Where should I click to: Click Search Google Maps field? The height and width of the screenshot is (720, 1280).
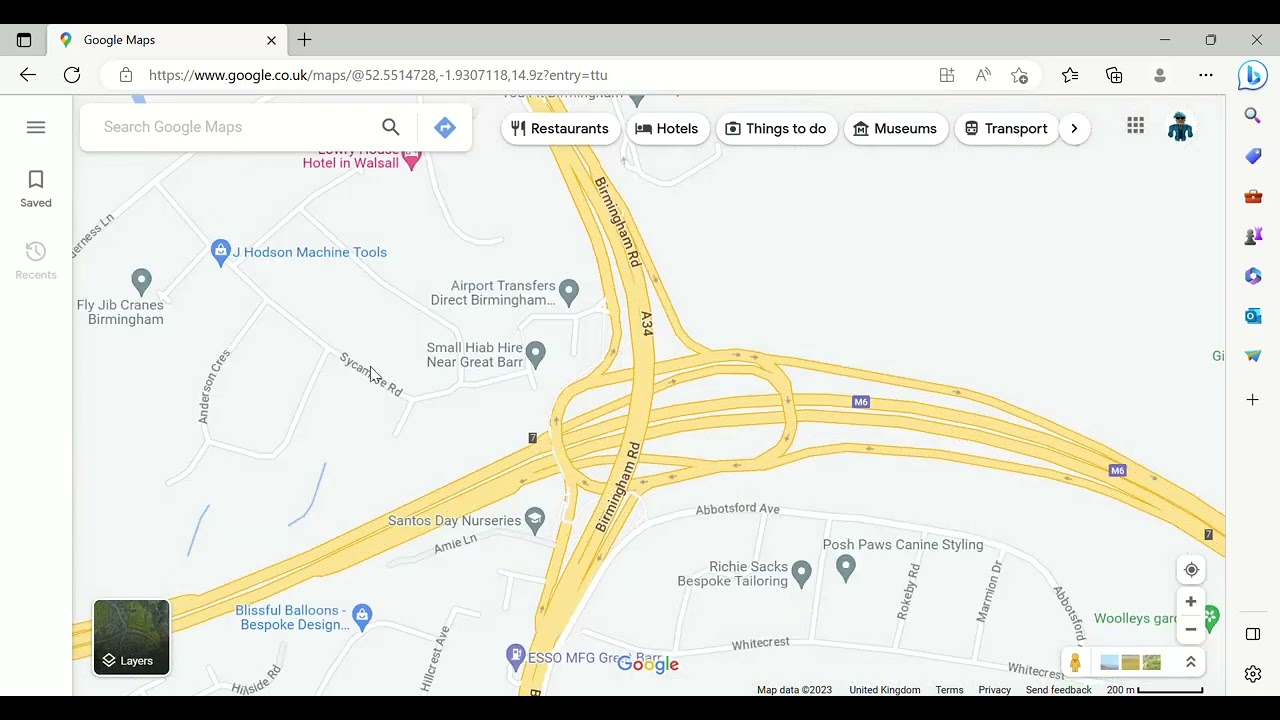point(235,127)
